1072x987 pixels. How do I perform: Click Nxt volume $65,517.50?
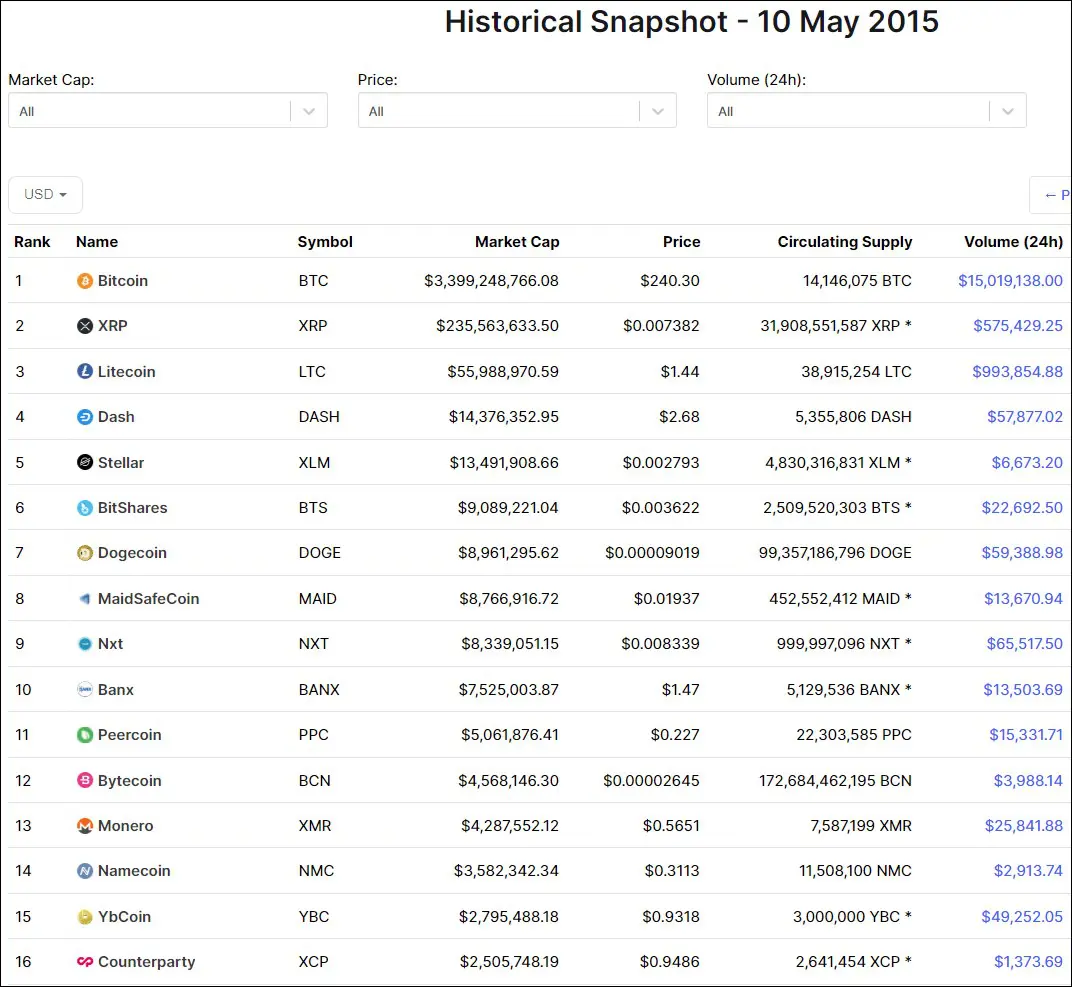coord(1024,644)
